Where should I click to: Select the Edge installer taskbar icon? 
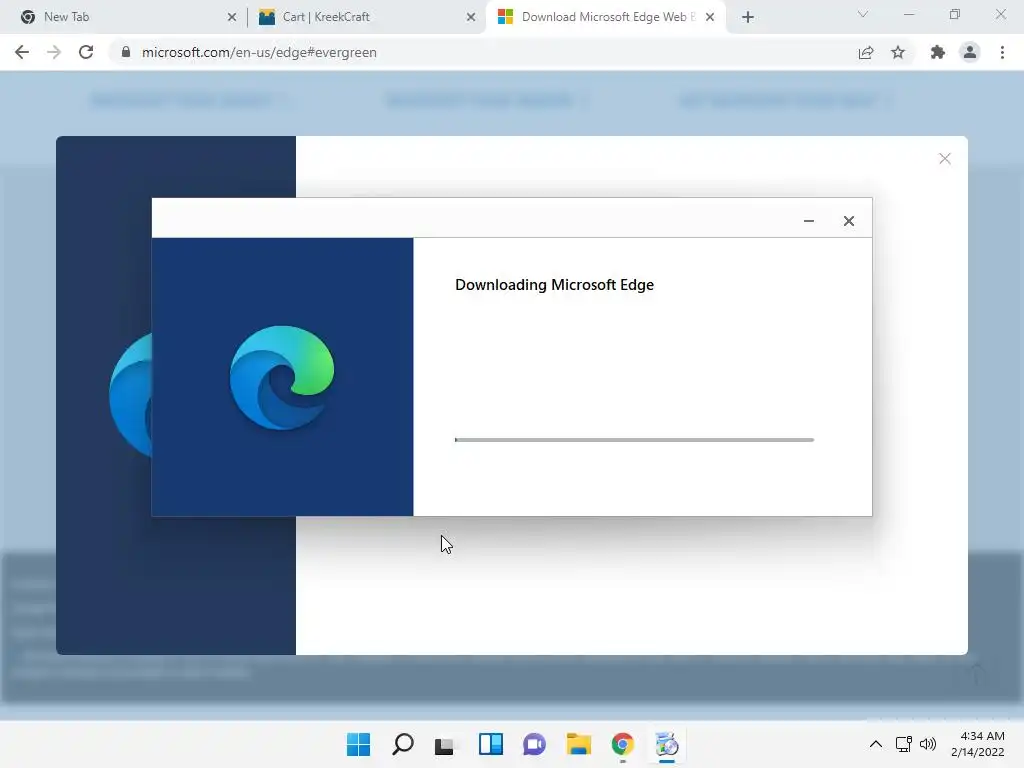[x=667, y=744]
